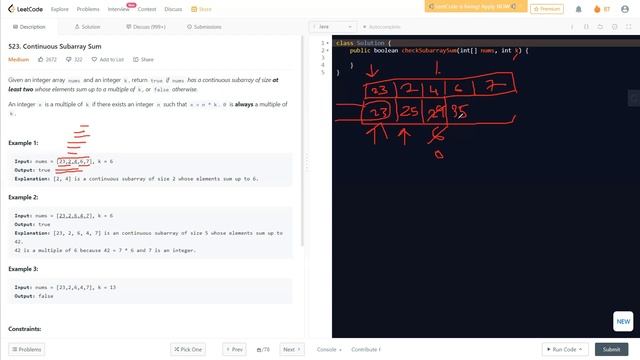Open the Problems nav link
This screenshot has height=360, width=640.
point(88,9)
